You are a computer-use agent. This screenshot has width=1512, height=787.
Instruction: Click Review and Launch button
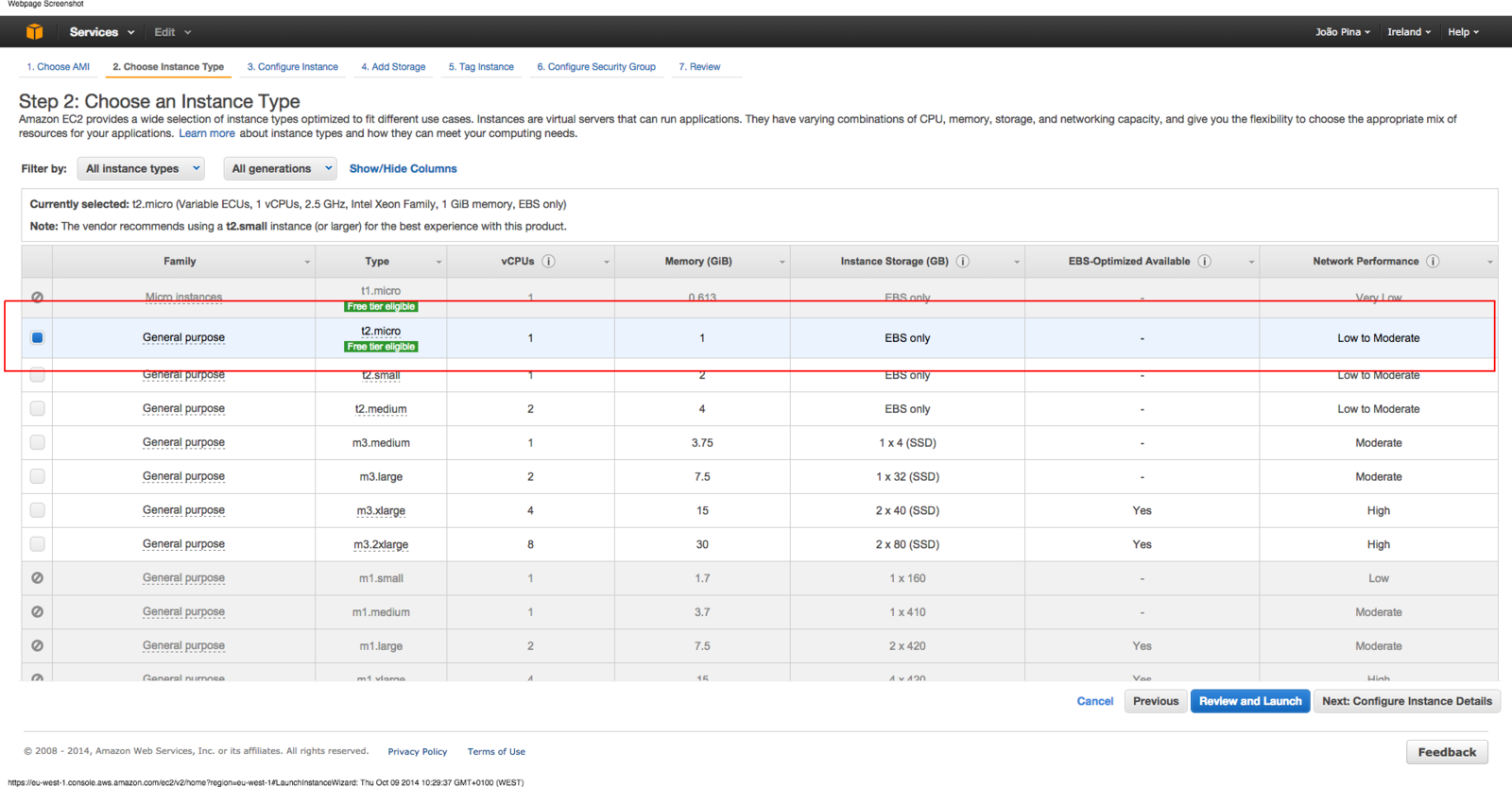1250,701
